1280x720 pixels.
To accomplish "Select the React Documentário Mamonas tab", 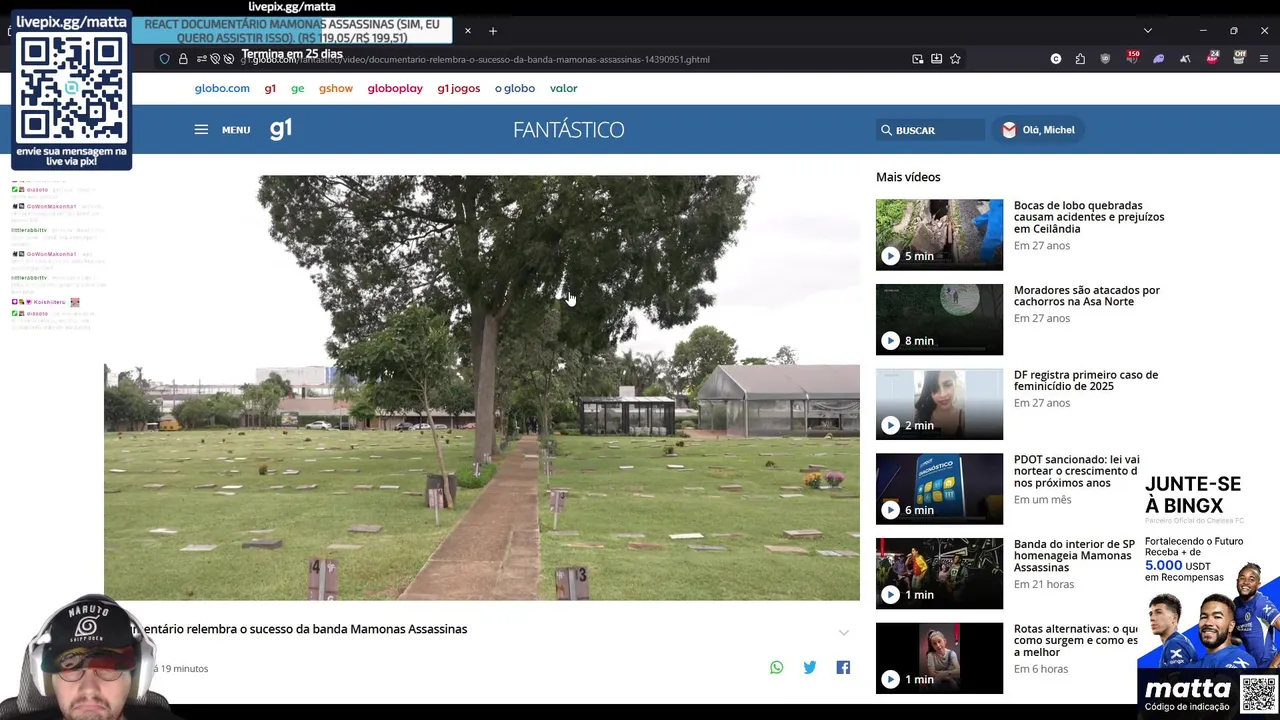I will (x=292, y=31).
